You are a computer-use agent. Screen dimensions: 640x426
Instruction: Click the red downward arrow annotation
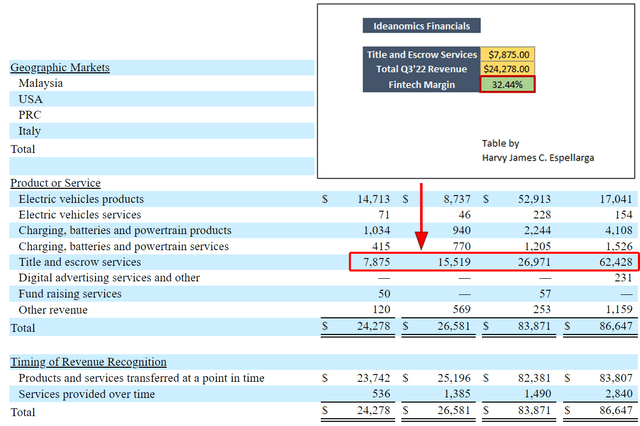click(x=421, y=216)
